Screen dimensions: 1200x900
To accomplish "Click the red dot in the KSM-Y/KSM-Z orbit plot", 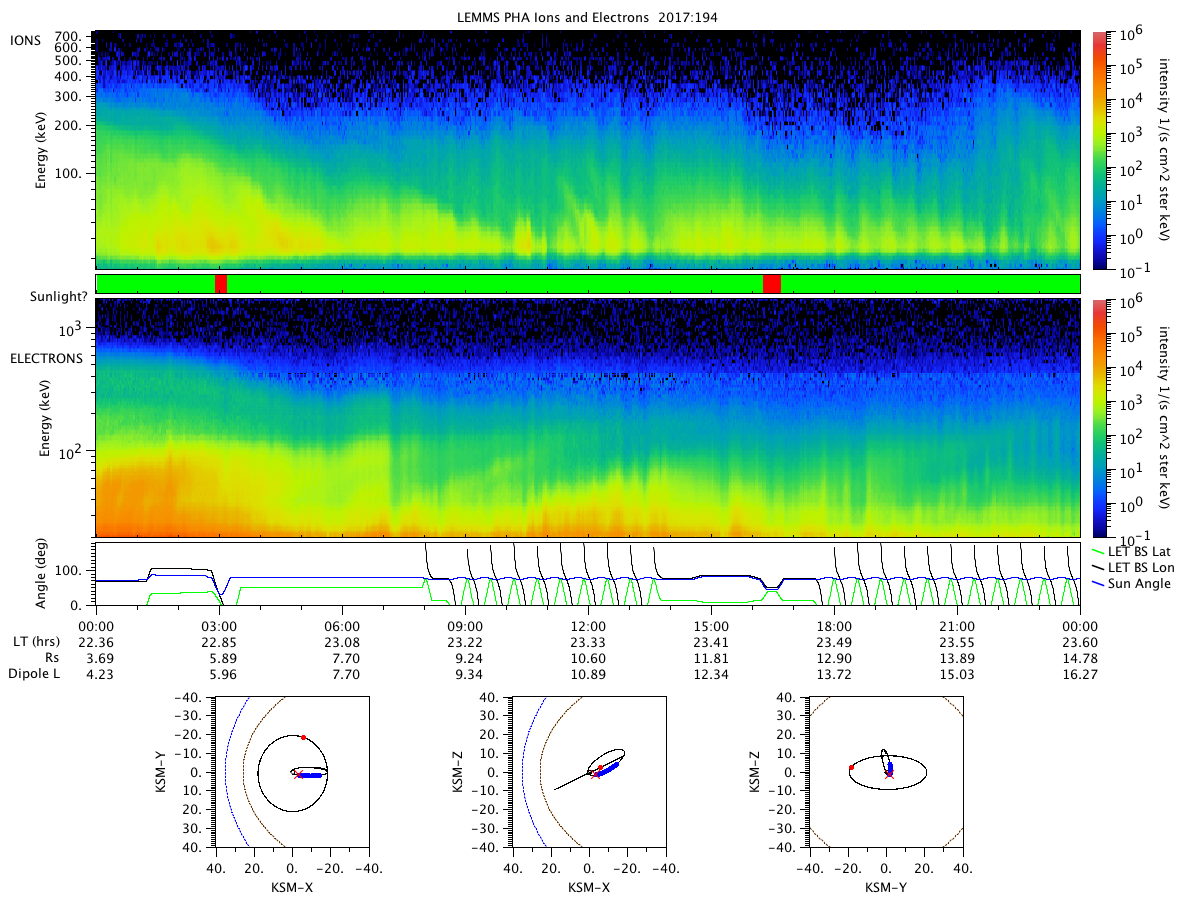I will pos(851,767).
